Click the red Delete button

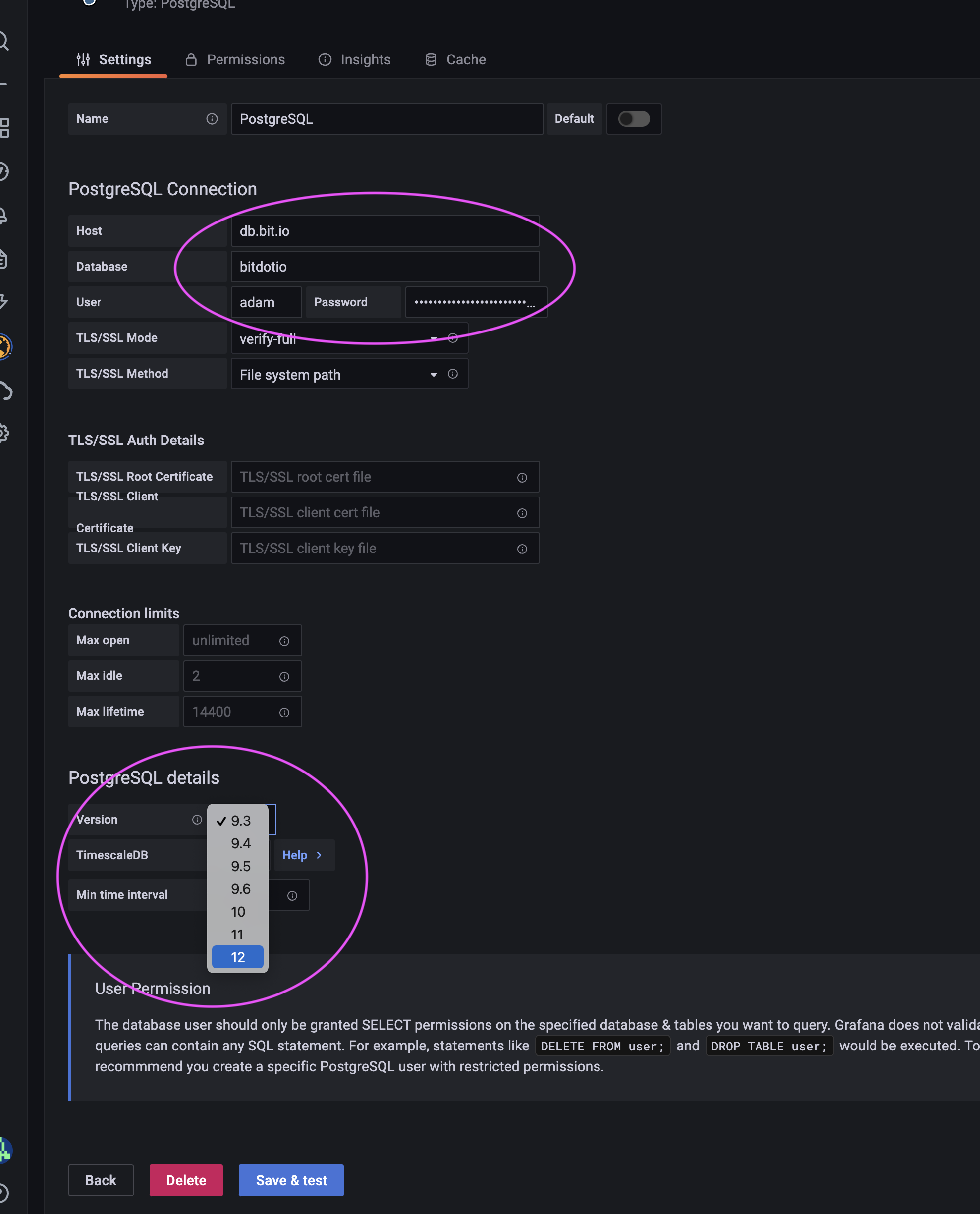click(186, 1180)
